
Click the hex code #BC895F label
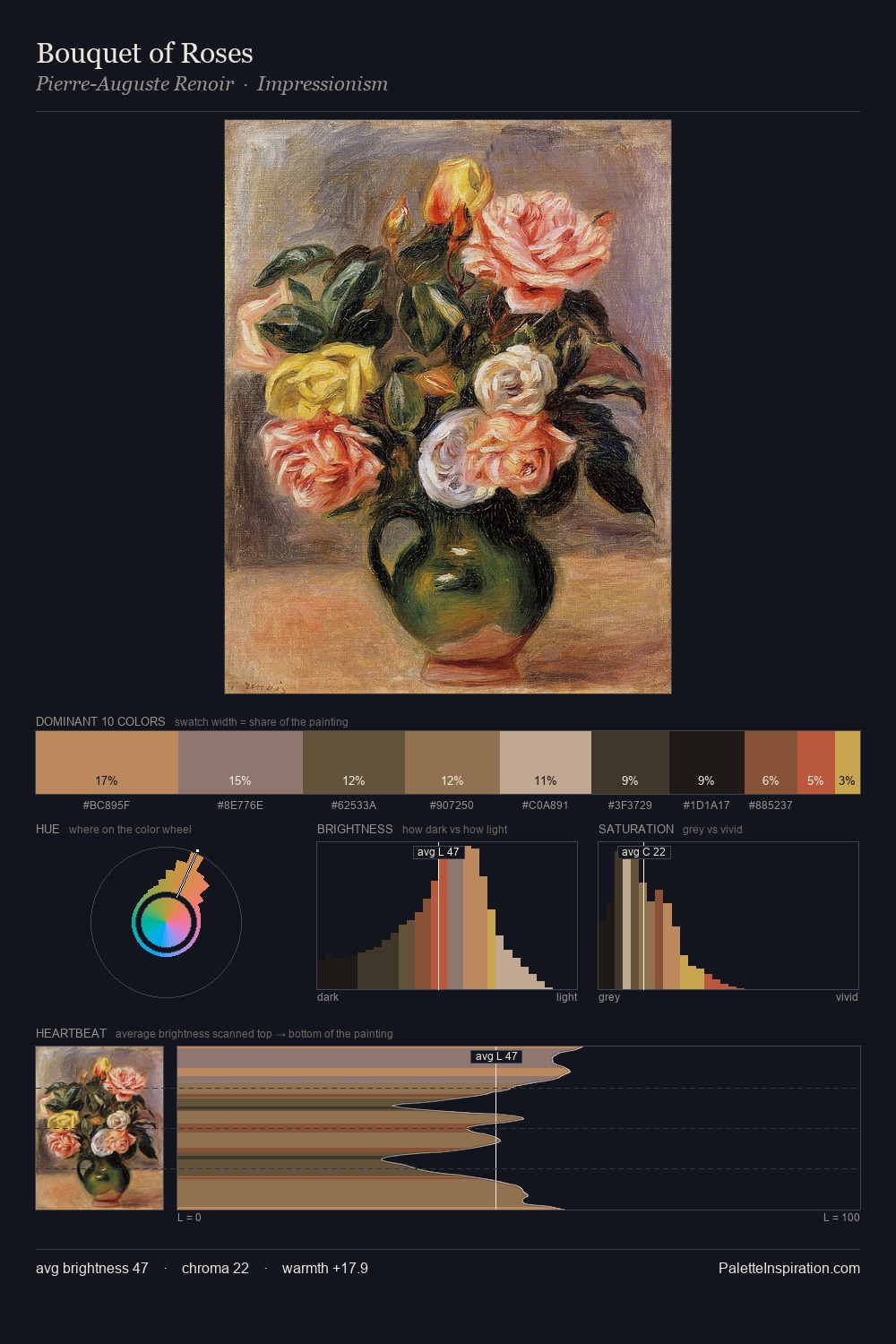pyautogui.click(x=107, y=806)
